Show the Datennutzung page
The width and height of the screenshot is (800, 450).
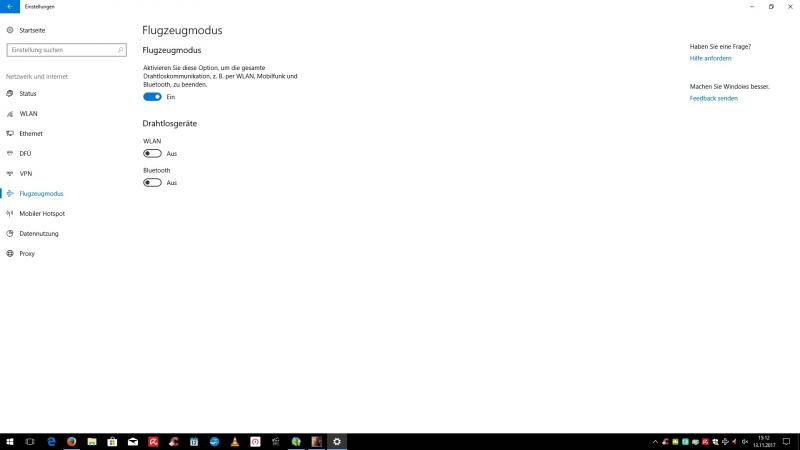pyautogui.click(x=39, y=233)
